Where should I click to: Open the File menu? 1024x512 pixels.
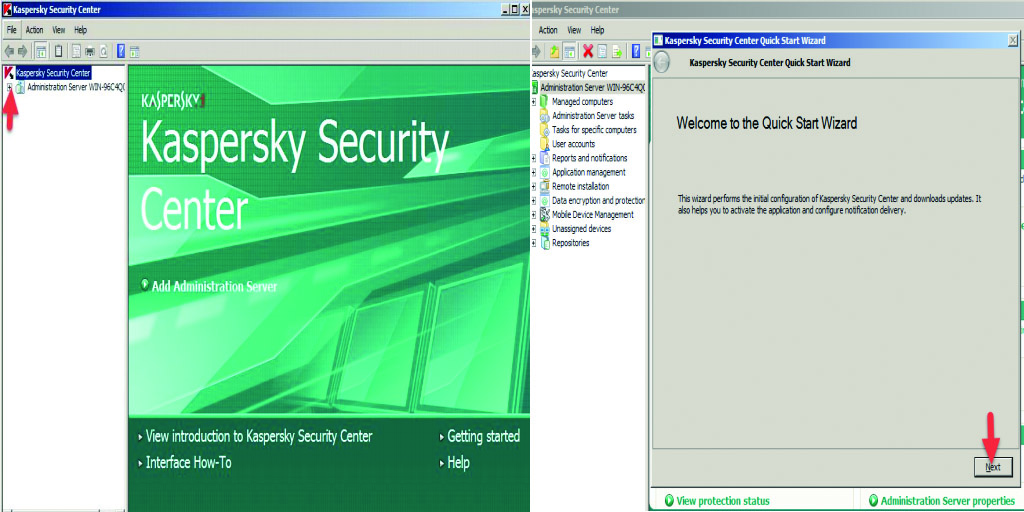click(x=12, y=30)
